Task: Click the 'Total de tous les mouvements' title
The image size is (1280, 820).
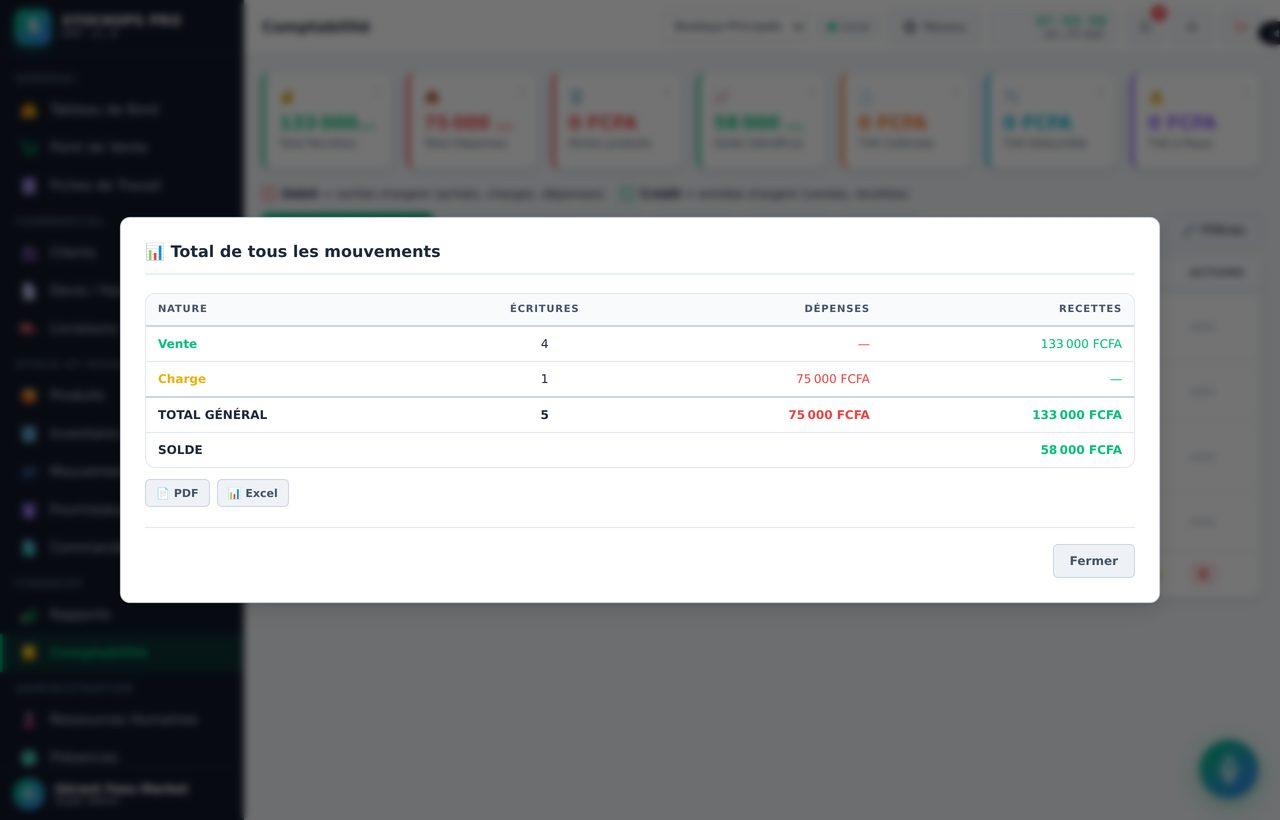Action: (305, 251)
